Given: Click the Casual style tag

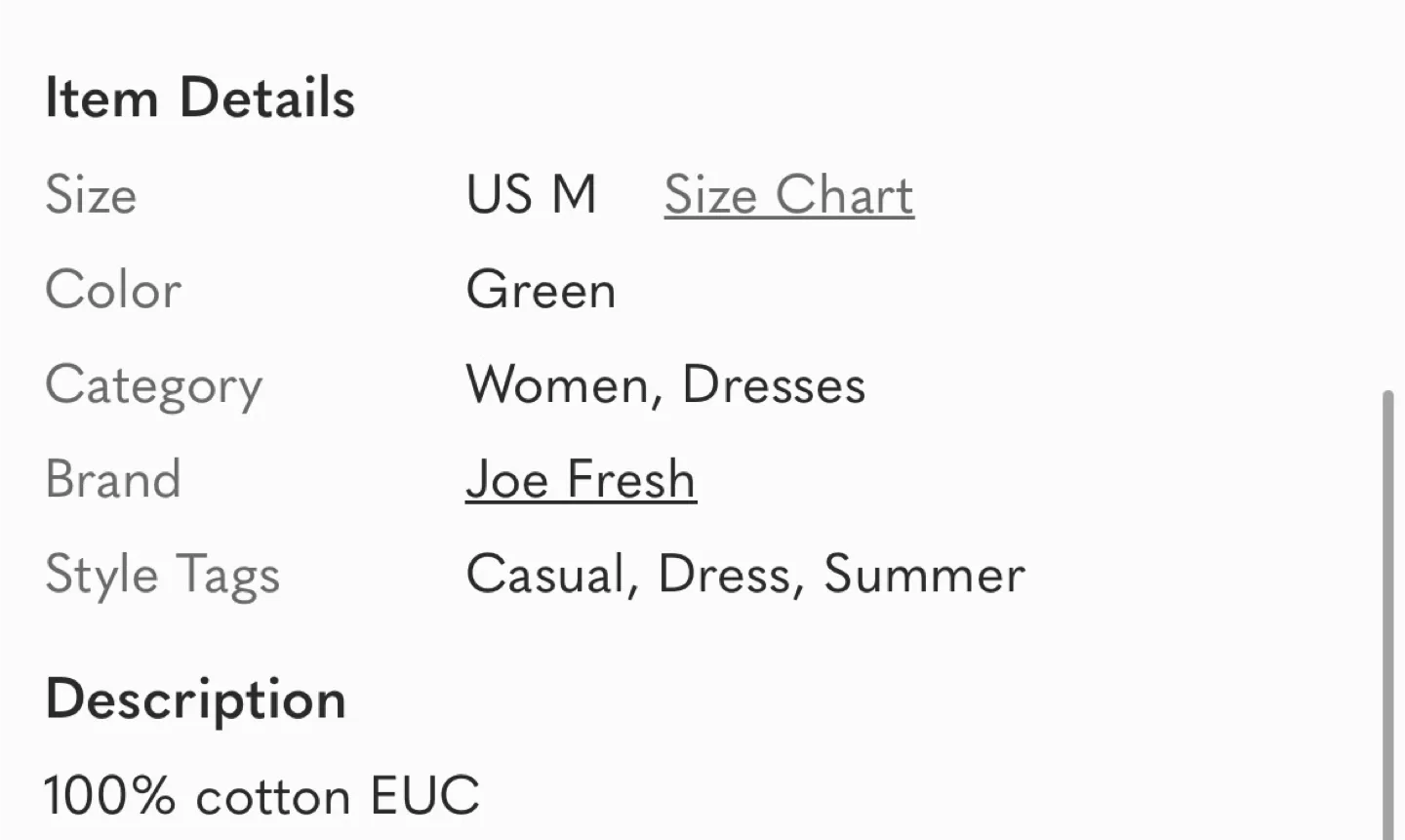Looking at the screenshot, I should [544, 575].
